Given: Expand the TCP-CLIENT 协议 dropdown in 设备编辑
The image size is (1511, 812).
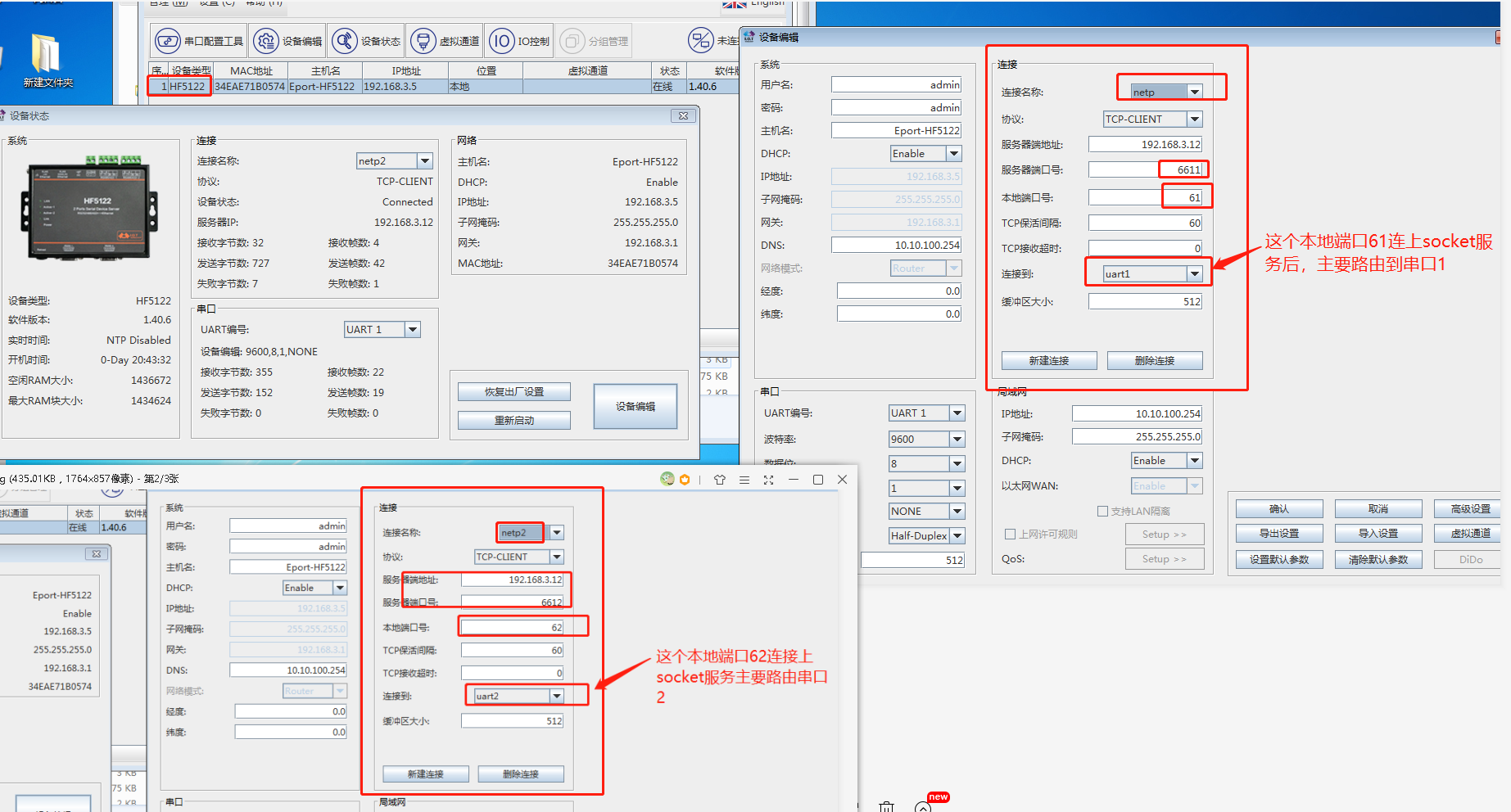Looking at the screenshot, I should point(1195,120).
